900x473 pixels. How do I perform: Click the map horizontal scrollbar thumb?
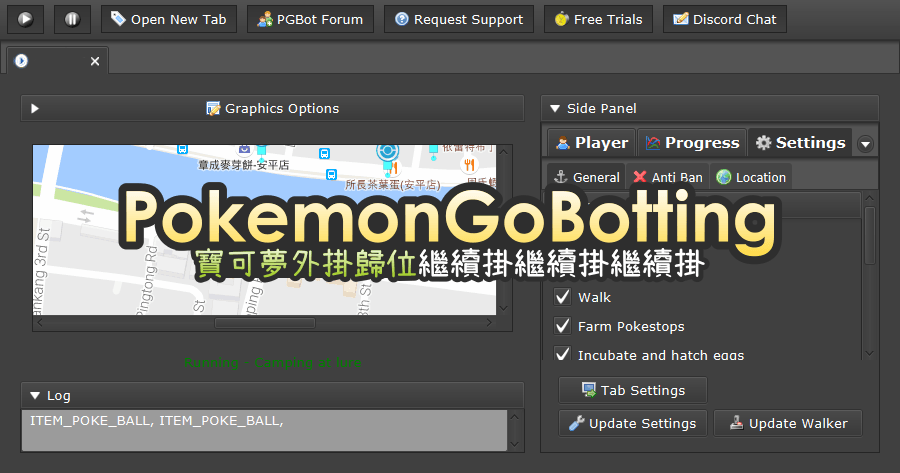coord(265,323)
